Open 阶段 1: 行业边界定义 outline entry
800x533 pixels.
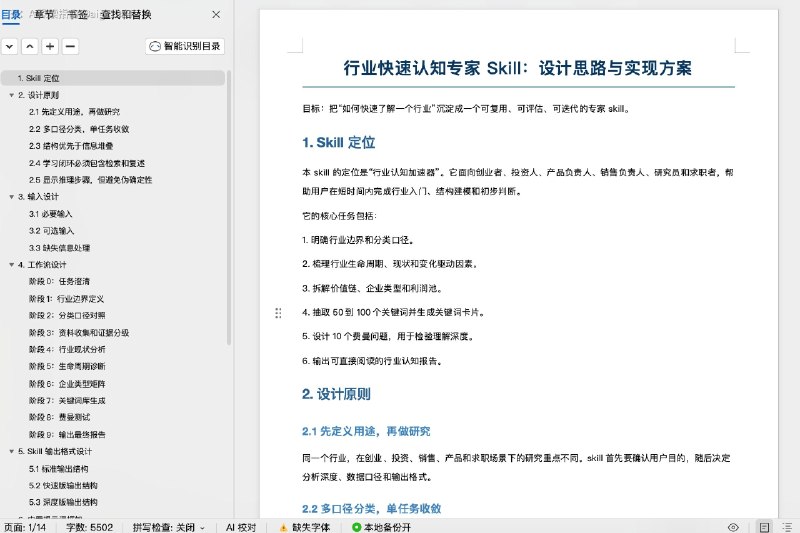point(66,298)
